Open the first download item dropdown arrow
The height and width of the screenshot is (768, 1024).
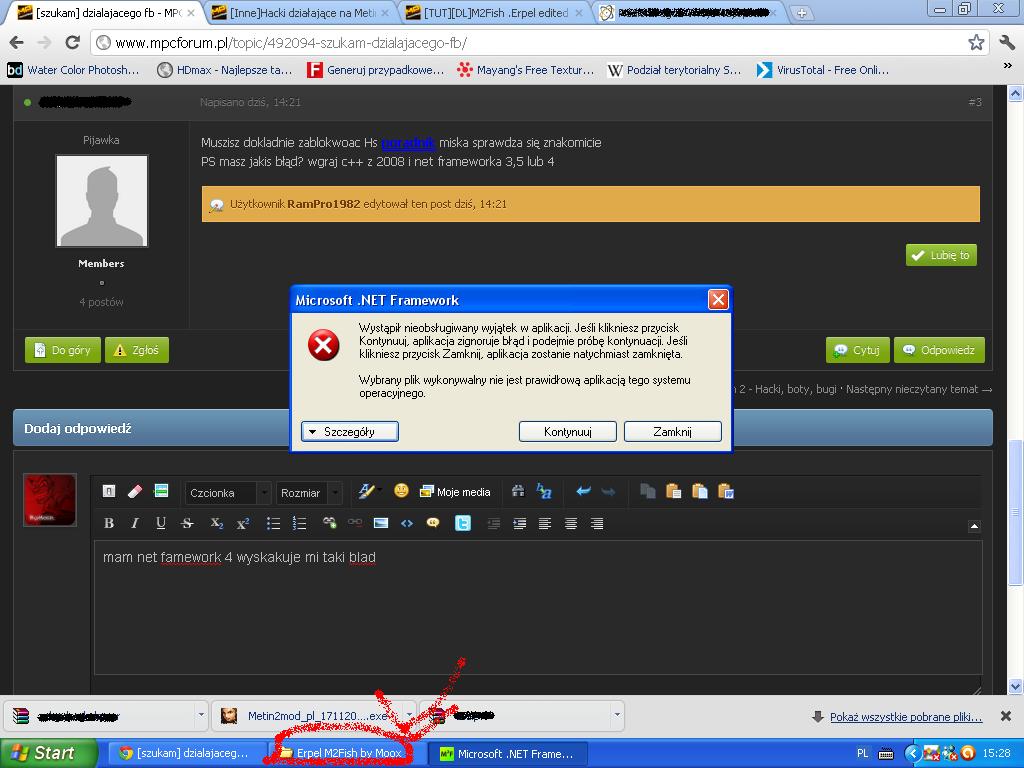point(200,716)
